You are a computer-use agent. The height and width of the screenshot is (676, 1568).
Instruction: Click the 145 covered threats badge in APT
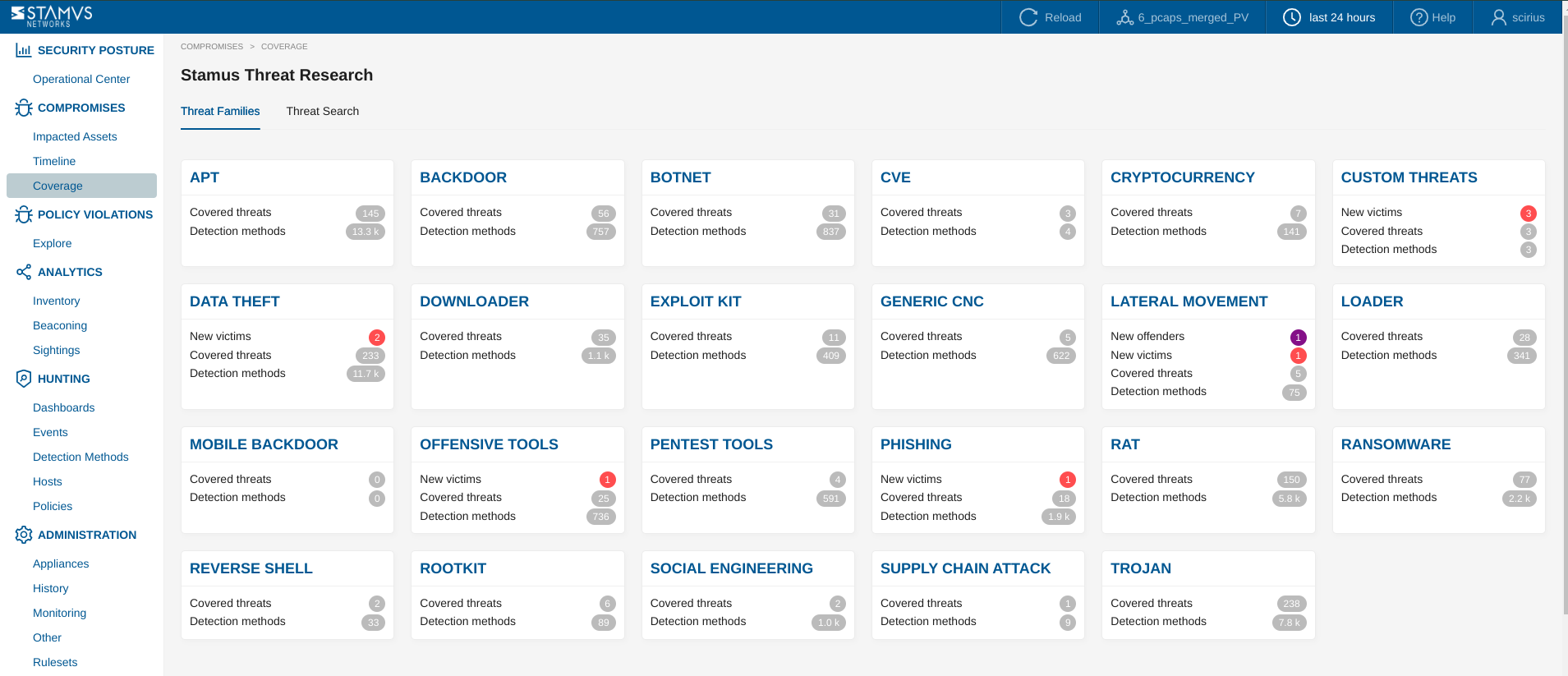(370, 214)
